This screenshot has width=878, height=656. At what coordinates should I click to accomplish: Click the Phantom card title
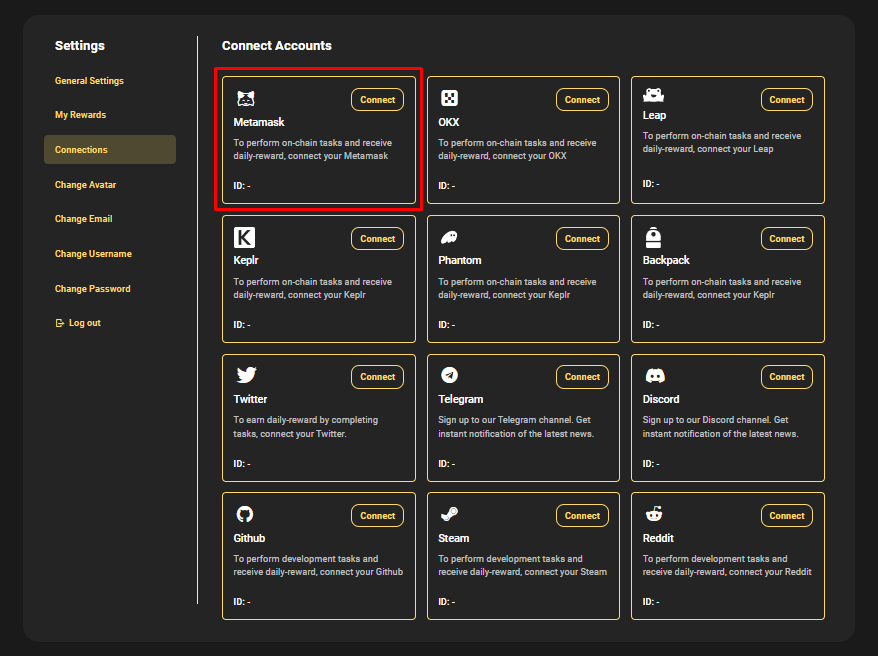[x=460, y=260]
